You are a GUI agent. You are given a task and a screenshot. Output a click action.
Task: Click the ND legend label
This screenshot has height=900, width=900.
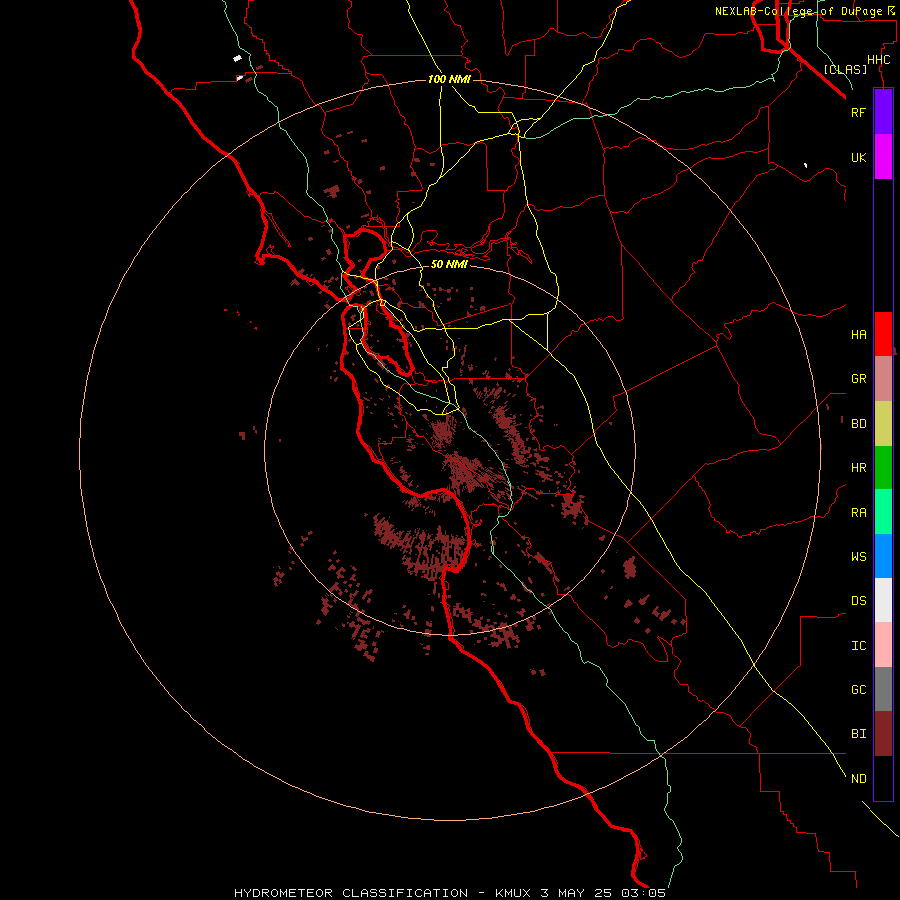[858, 778]
